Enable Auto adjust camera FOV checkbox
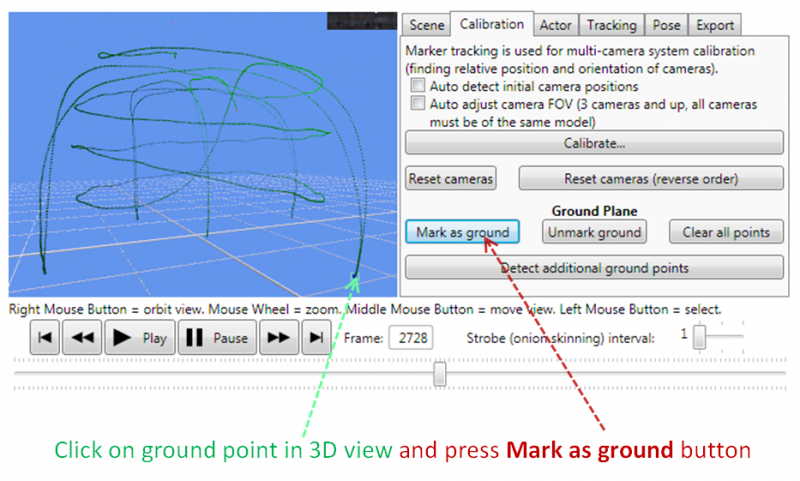The width and height of the screenshot is (800, 481). [x=418, y=103]
